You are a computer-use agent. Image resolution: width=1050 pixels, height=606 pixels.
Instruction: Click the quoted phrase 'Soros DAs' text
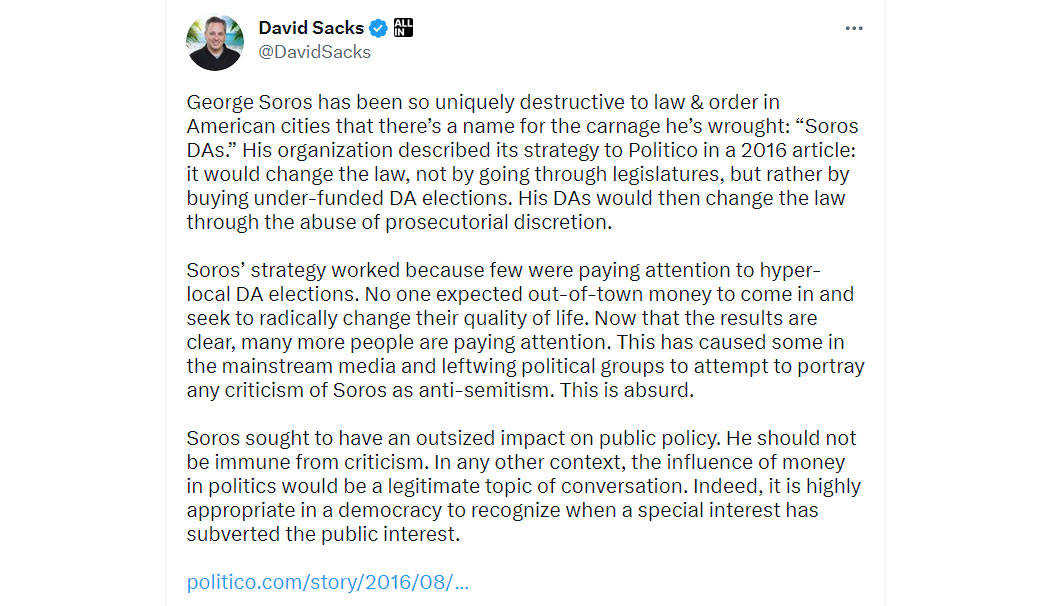point(522,138)
